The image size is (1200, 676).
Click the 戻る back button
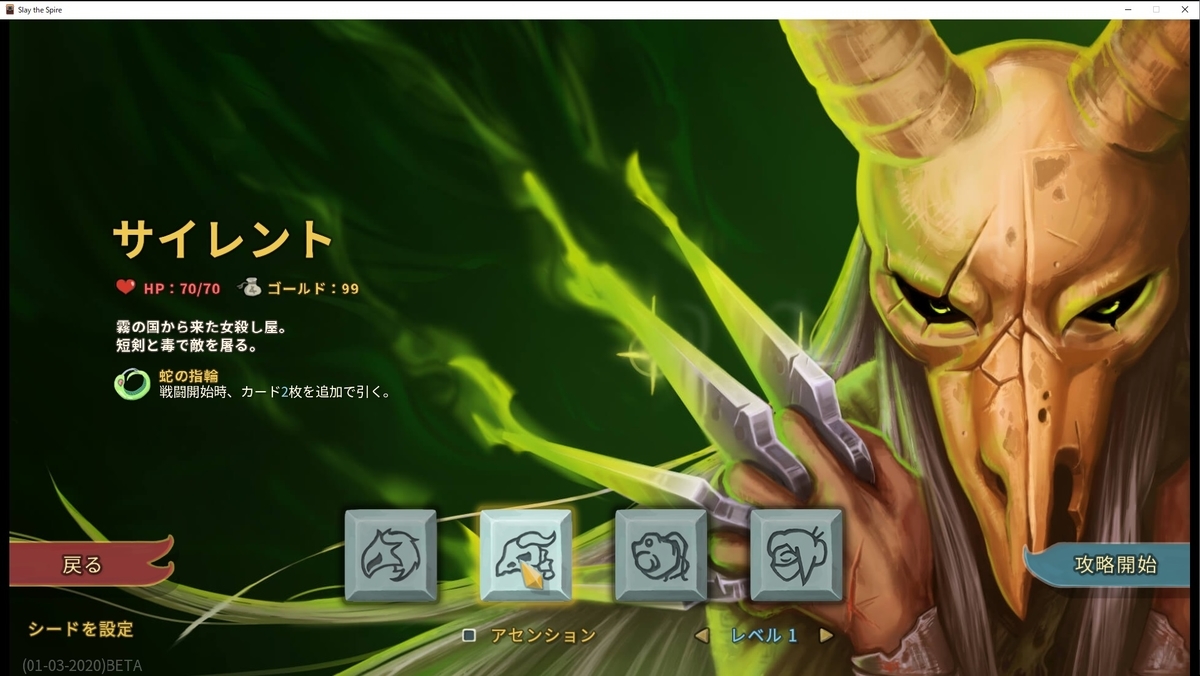tap(90, 564)
